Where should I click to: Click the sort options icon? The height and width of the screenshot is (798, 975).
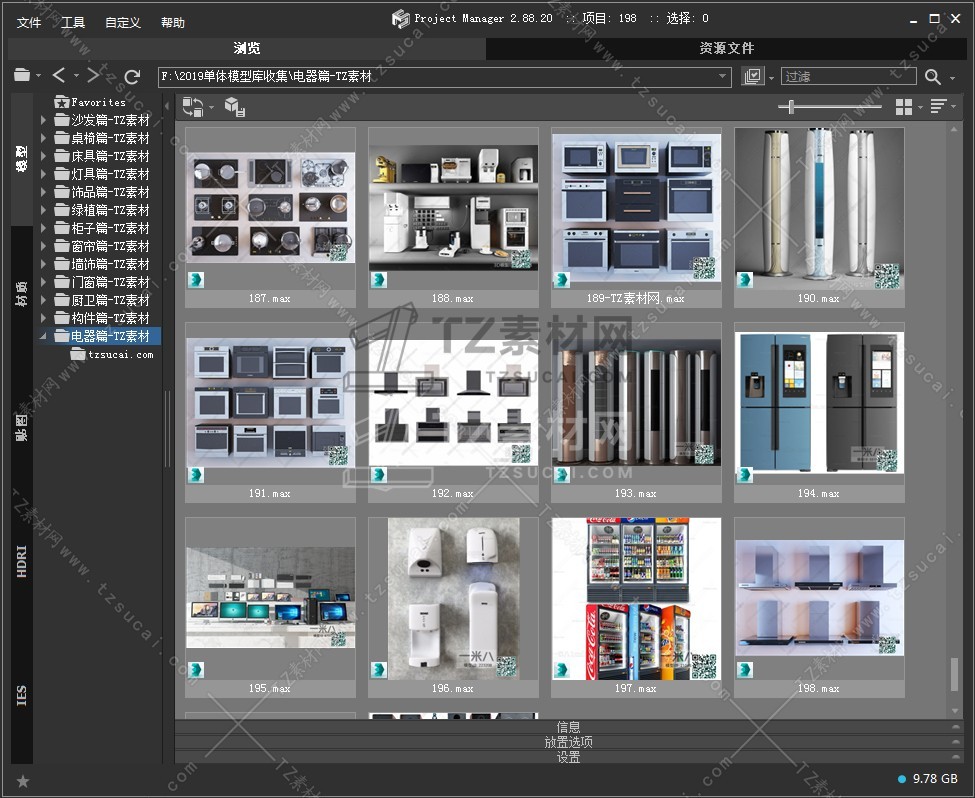938,107
